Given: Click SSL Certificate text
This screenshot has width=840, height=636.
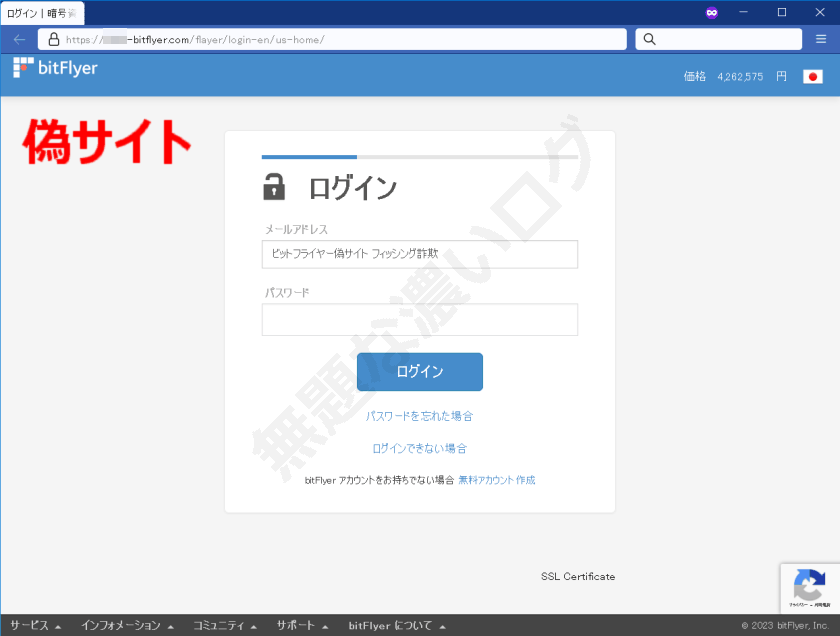Looking at the screenshot, I should (578, 577).
